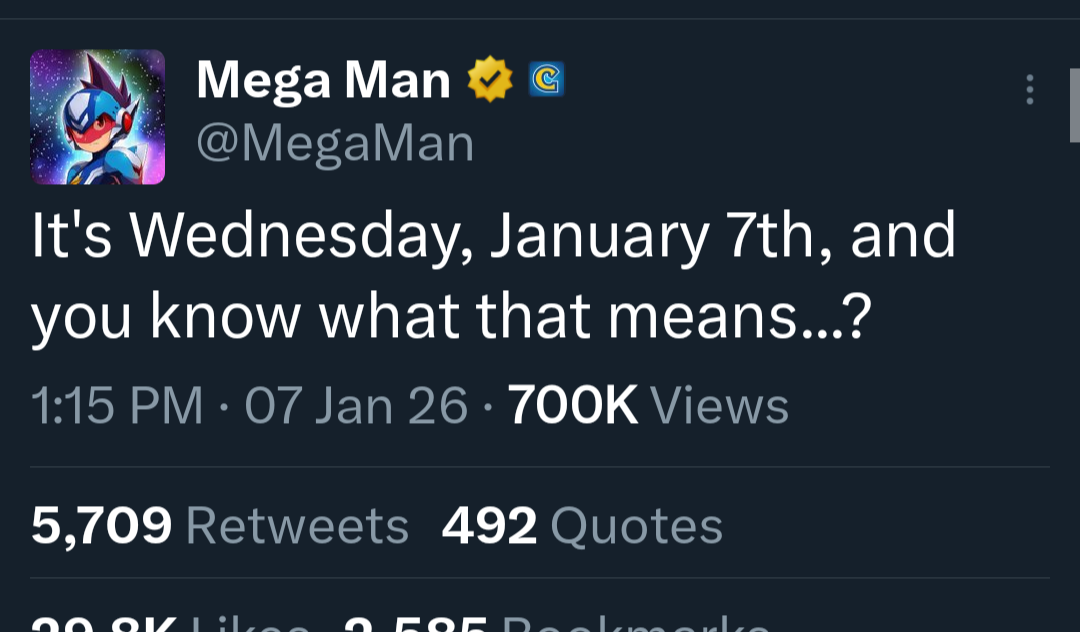The width and height of the screenshot is (1080, 632).
Task: Open the Mega Man profile avatar
Action: pos(97,117)
